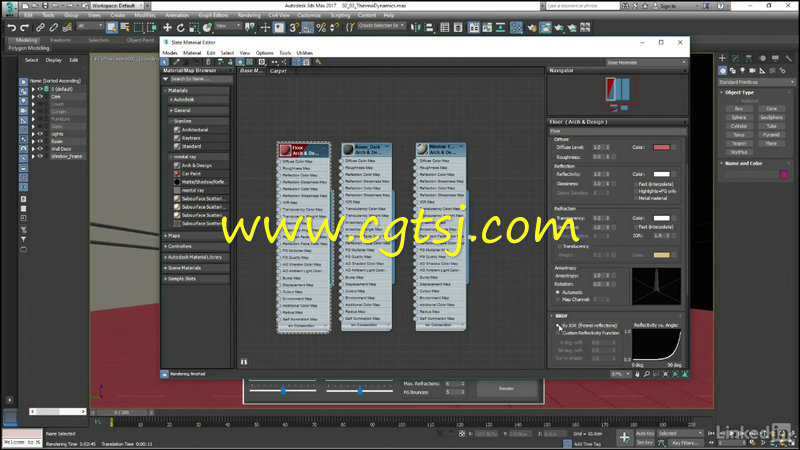Viewport: 800px width, 450px height.
Task: Open the Translucency tan color swatch
Action: click(661, 255)
